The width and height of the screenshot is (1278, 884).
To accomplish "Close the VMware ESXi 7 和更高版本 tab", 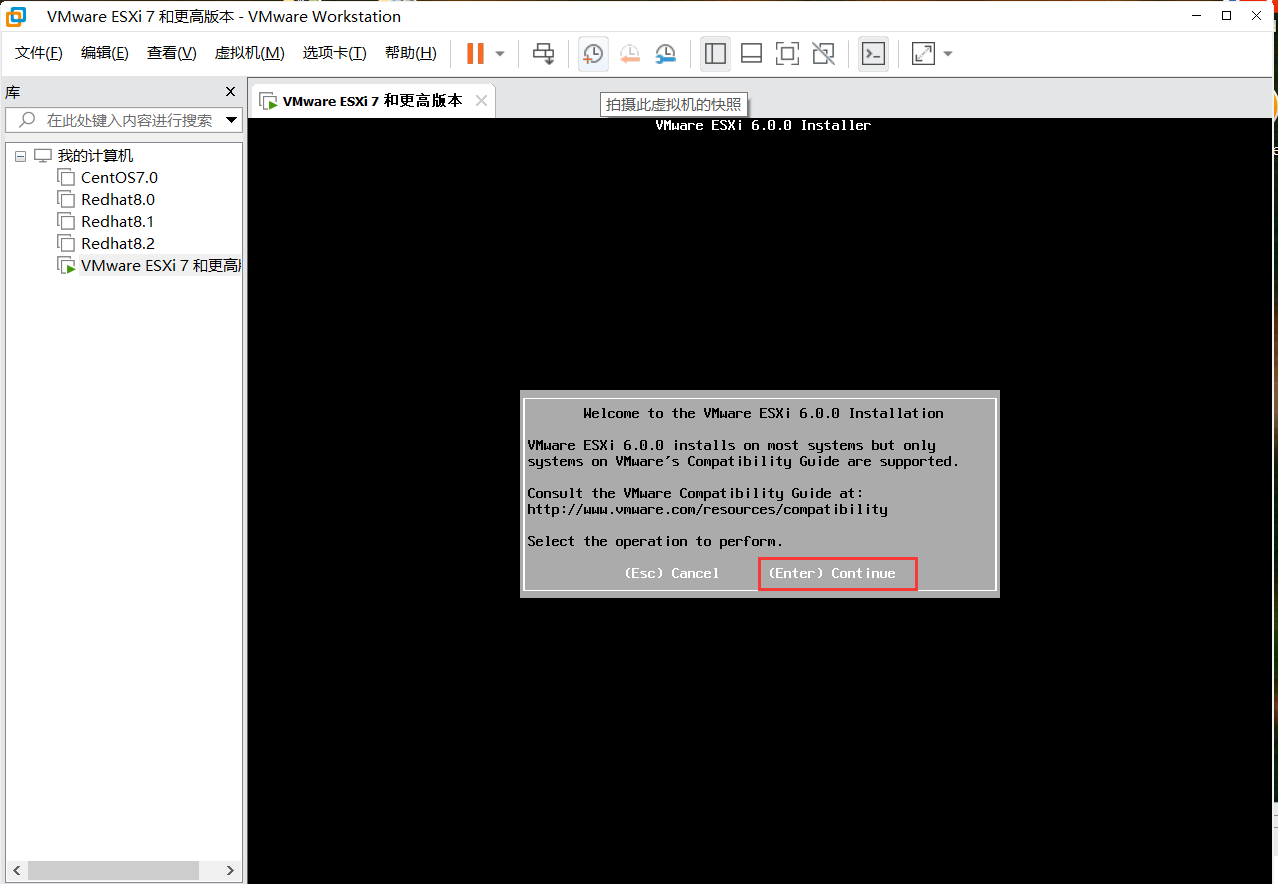I will 481,101.
